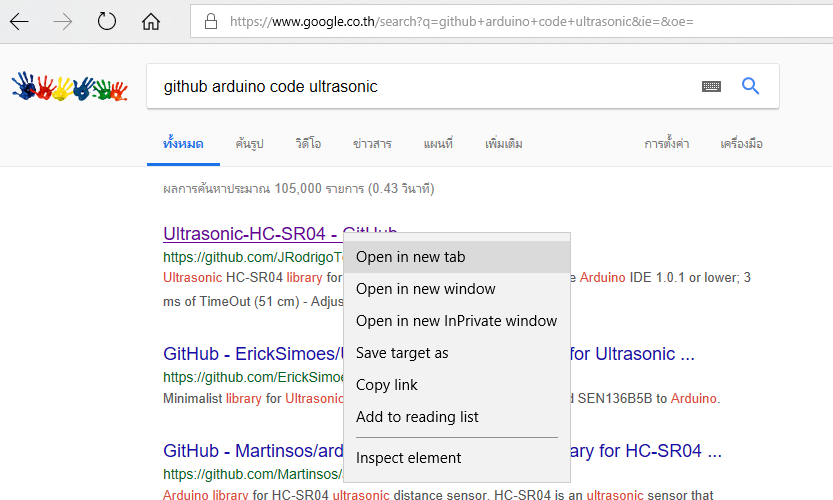Click the result count text 105,000 รายการ

click(x=319, y=189)
